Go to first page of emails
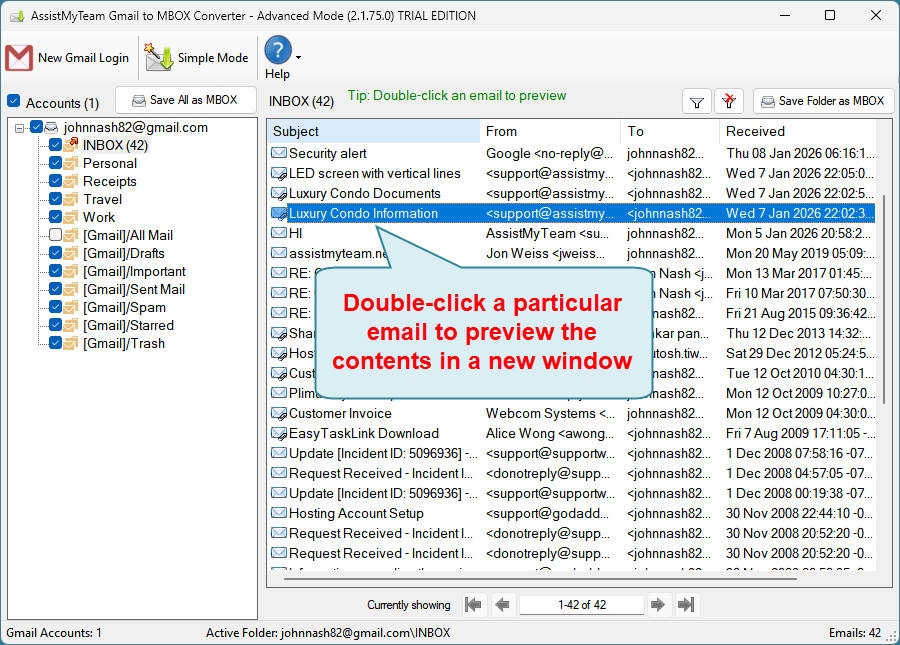The width and height of the screenshot is (900, 645). point(474,604)
